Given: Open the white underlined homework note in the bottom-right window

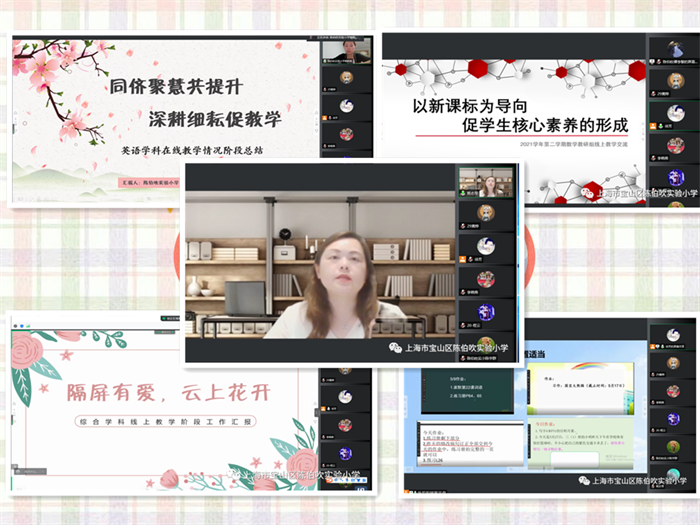Looking at the screenshot, I should point(470,444).
